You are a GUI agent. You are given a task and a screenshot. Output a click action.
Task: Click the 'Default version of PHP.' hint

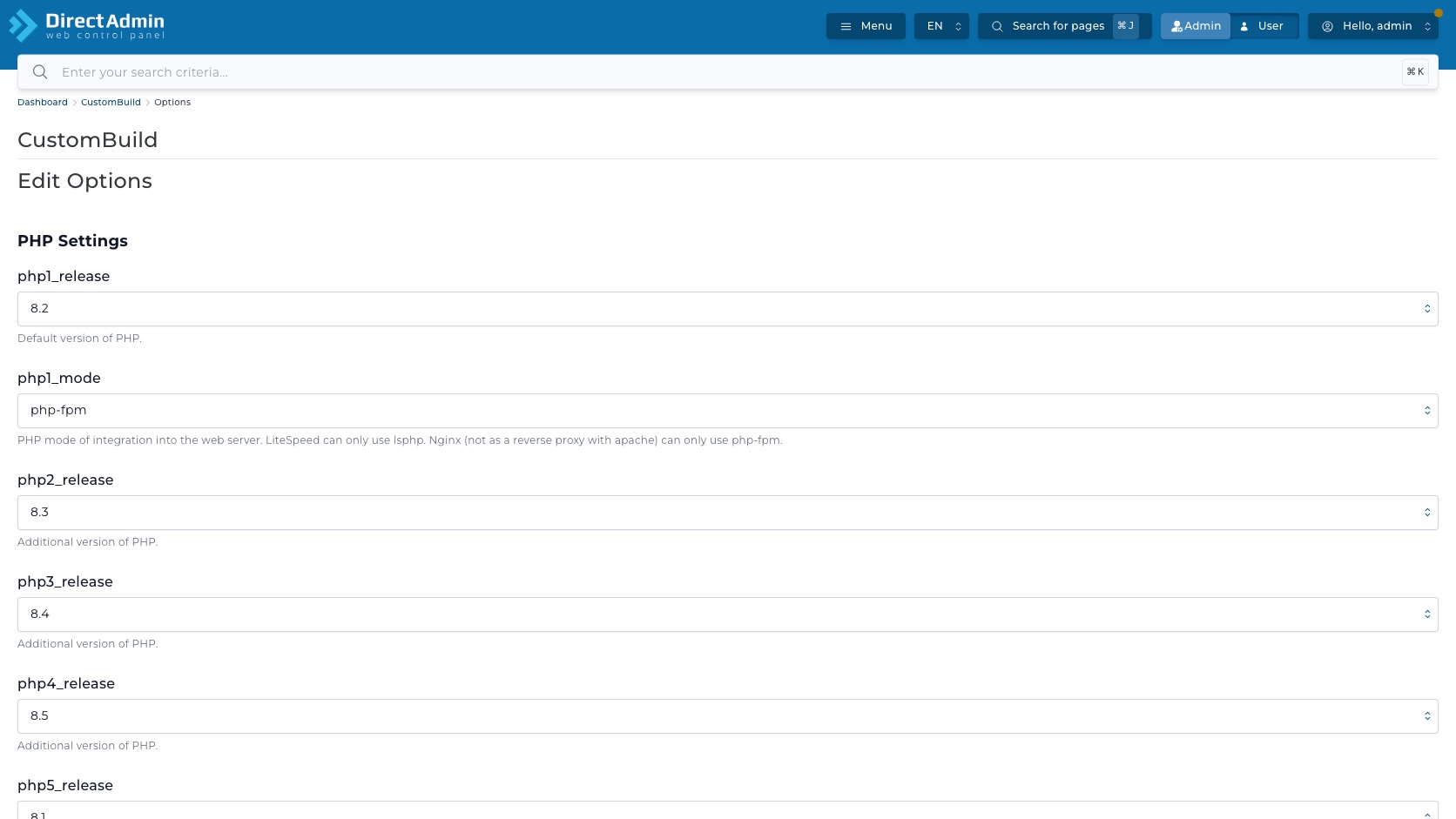(79, 339)
